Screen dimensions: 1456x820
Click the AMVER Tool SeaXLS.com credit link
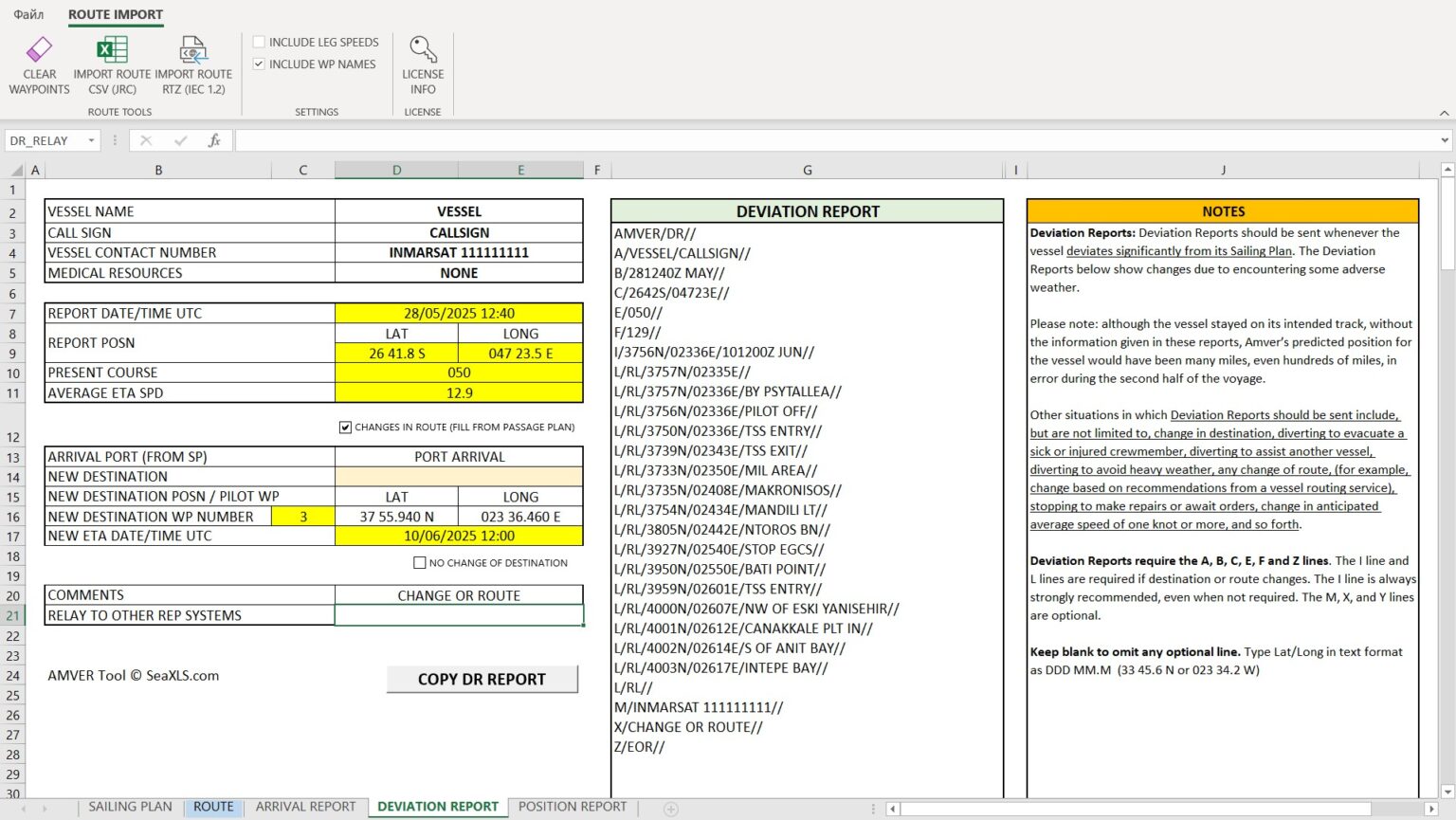[133, 676]
